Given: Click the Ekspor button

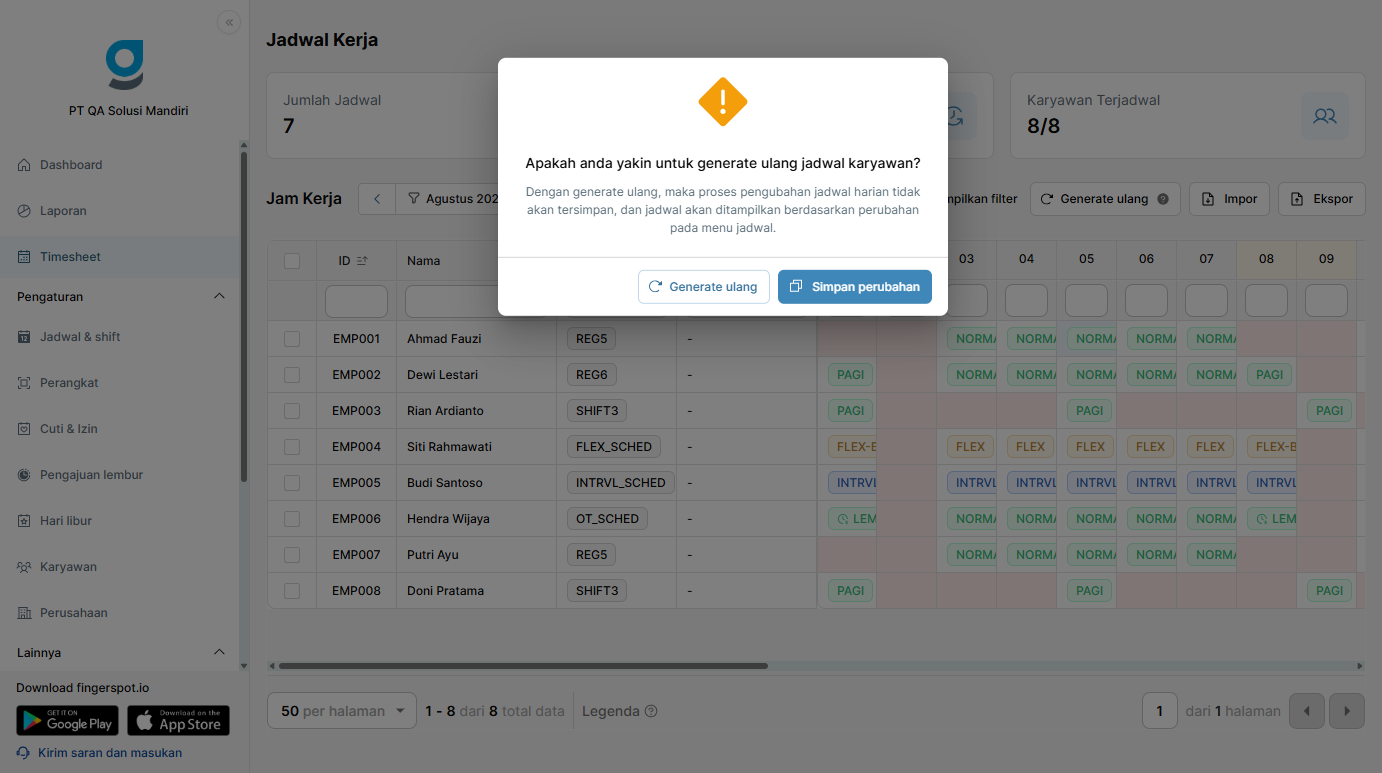Looking at the screenshot, I should (1322, 199).
